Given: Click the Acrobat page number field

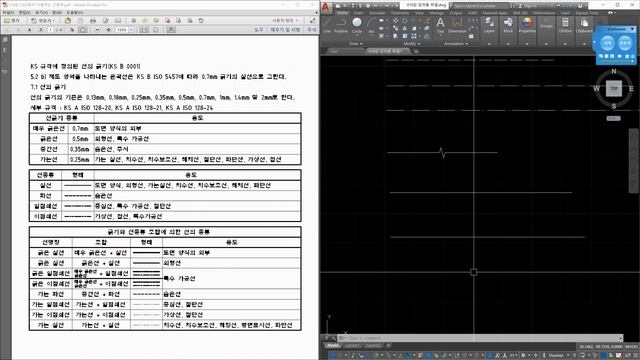Looking at the screenshot, I should [x=50, y=30].
